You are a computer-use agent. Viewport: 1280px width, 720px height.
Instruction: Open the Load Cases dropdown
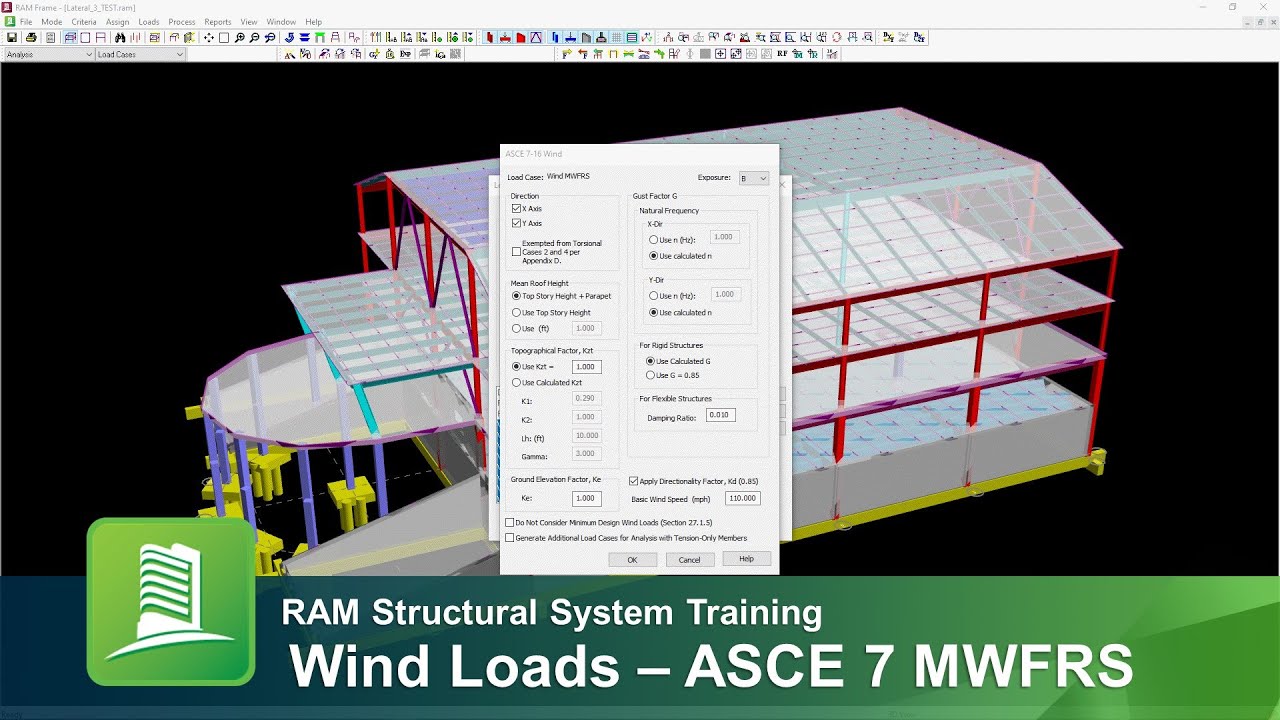coord(140,54)
